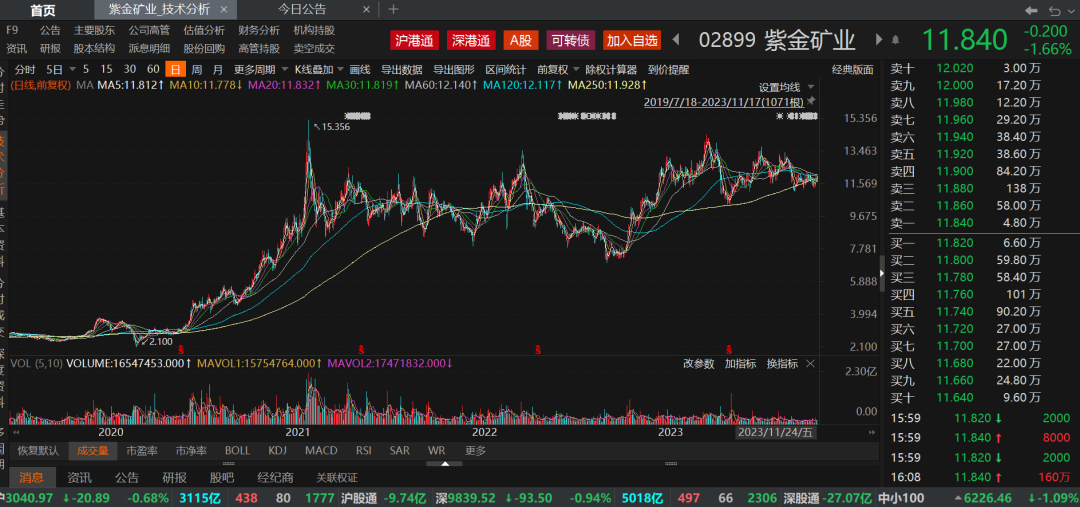This screenshot has width=1080, height=507.
Task: Collapse the lower panel with the up-triangle handle
Action: pyautogui.click(x=445, y=464)
